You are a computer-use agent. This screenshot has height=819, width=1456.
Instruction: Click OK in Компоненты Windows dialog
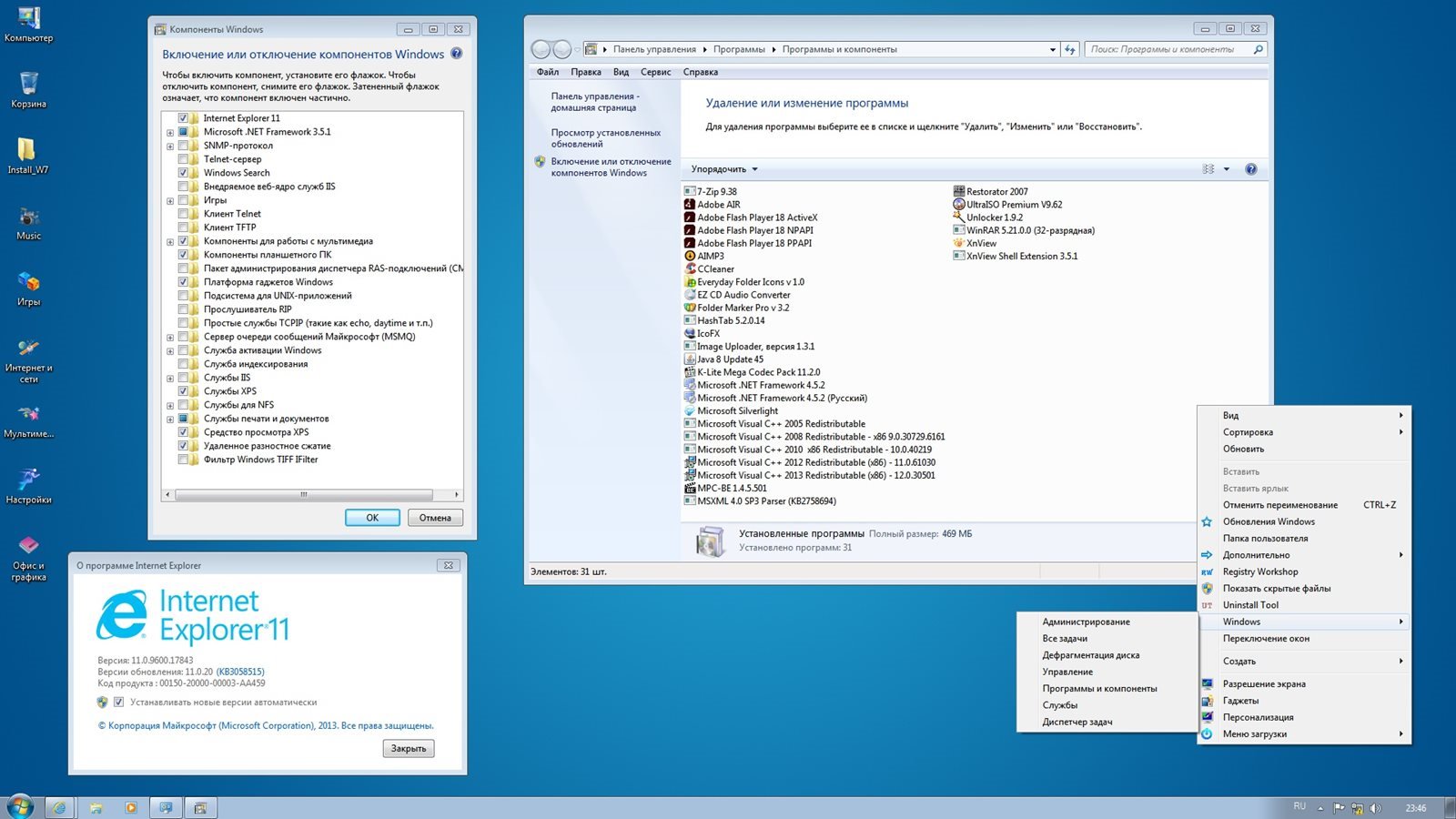[372, 518]
